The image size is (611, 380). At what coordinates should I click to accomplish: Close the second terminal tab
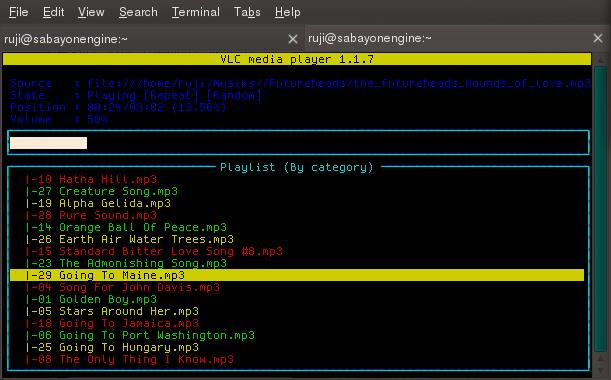(598, 38)
